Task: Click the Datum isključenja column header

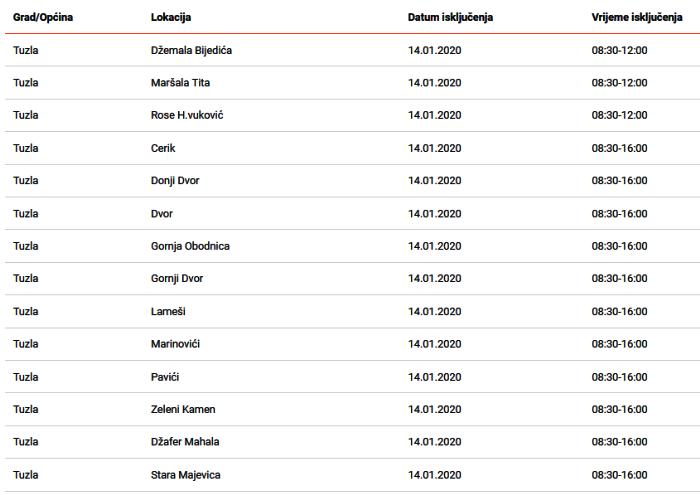Action: click(450, 17)
